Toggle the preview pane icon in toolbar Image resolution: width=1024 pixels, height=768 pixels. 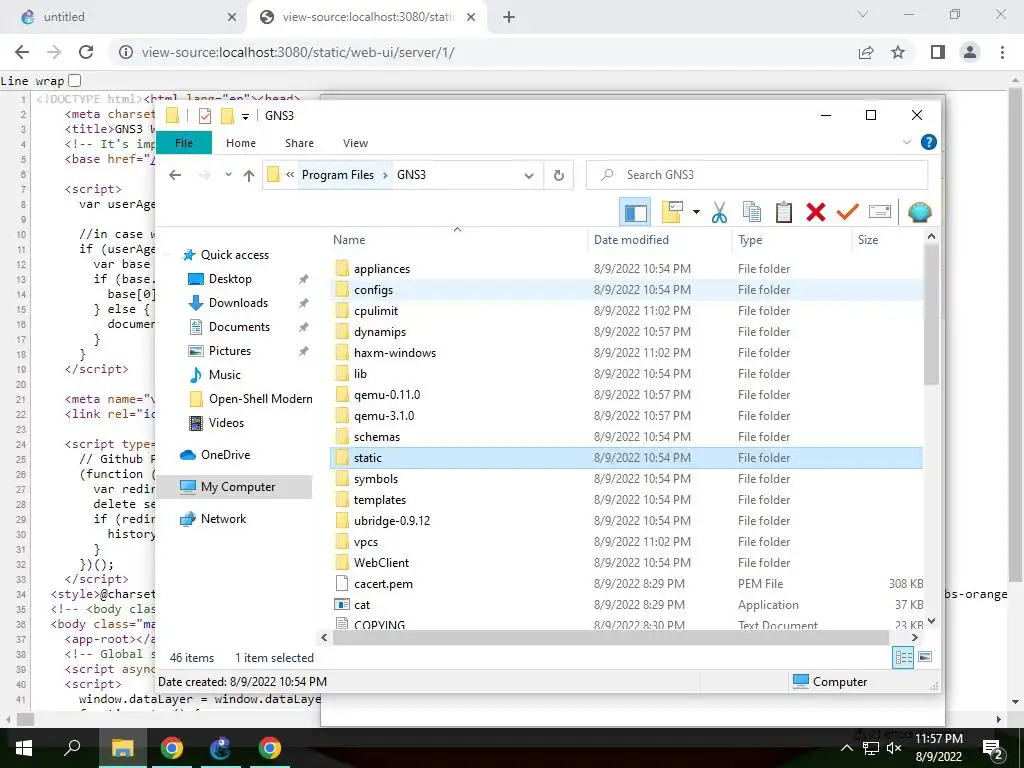click(635, 212)
